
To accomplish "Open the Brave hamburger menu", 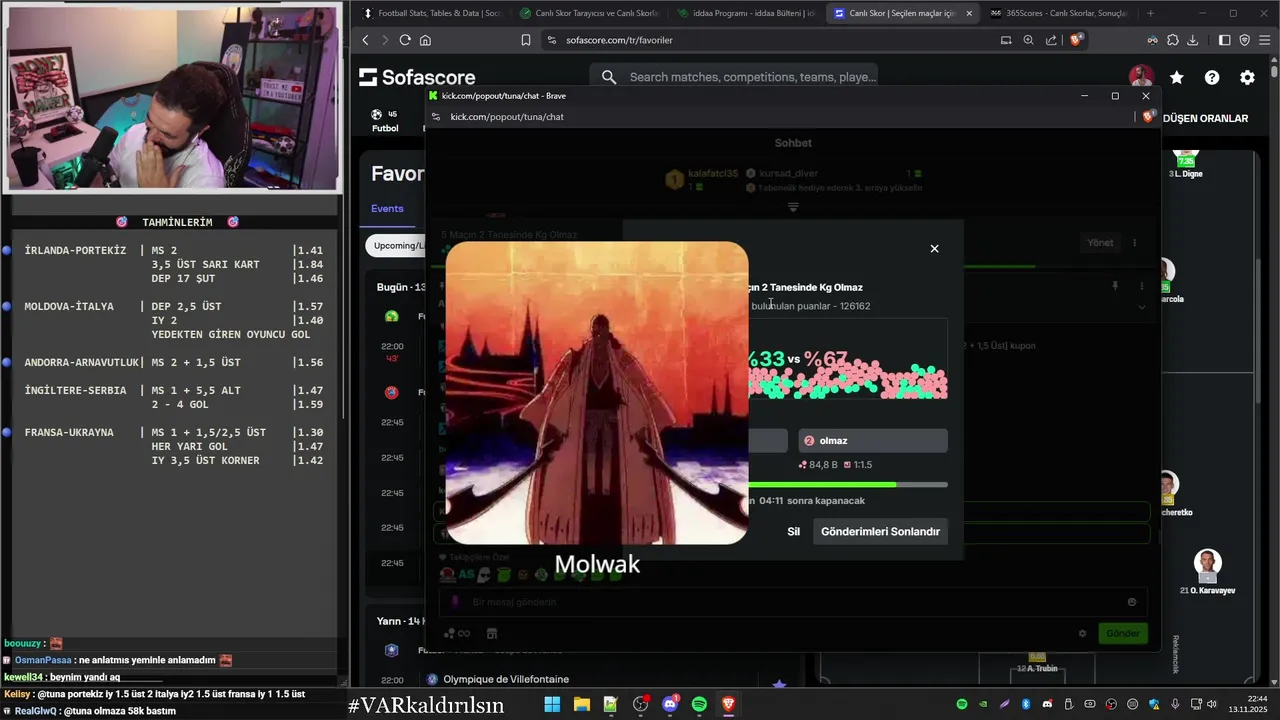I will tap(1265, 40).
